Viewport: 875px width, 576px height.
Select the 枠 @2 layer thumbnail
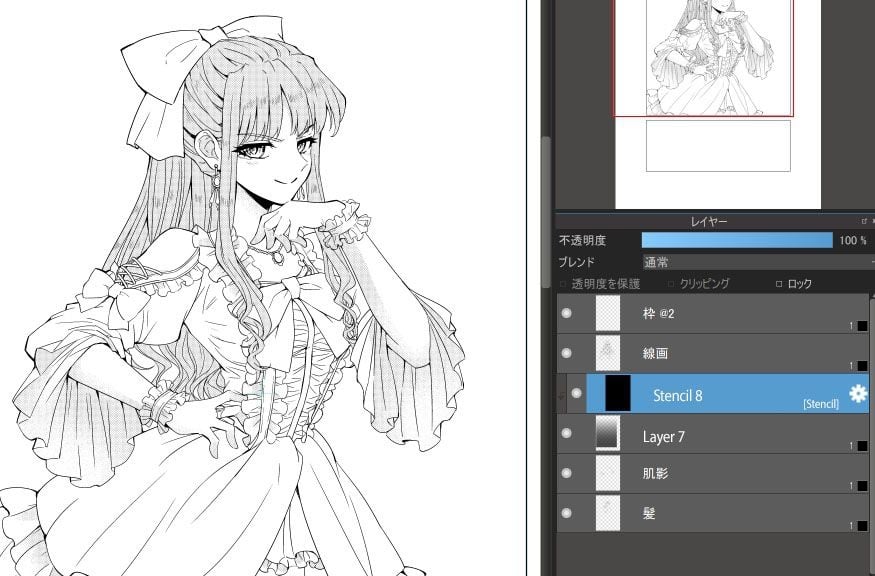(x=608, y=313)
